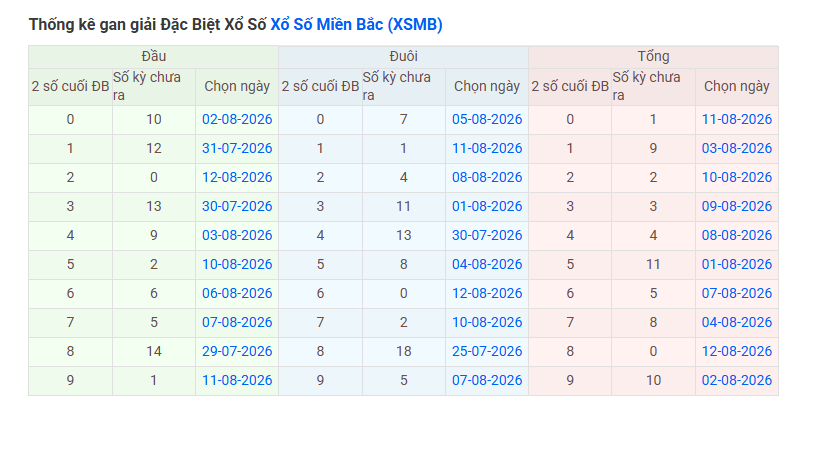Choose 02-08-2026 in the Tổng column
The height and width of the screenshot is (471, 818).
pyautogui.click(x=737, y=380)
